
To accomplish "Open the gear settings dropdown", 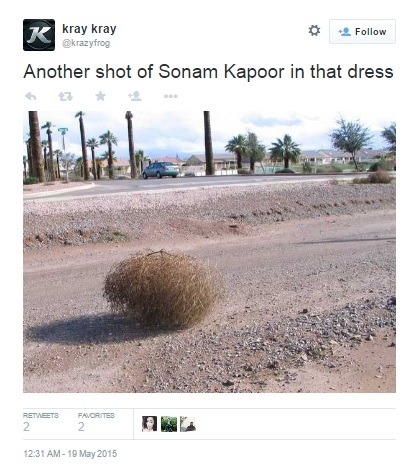I will click(x=314, y=30).
